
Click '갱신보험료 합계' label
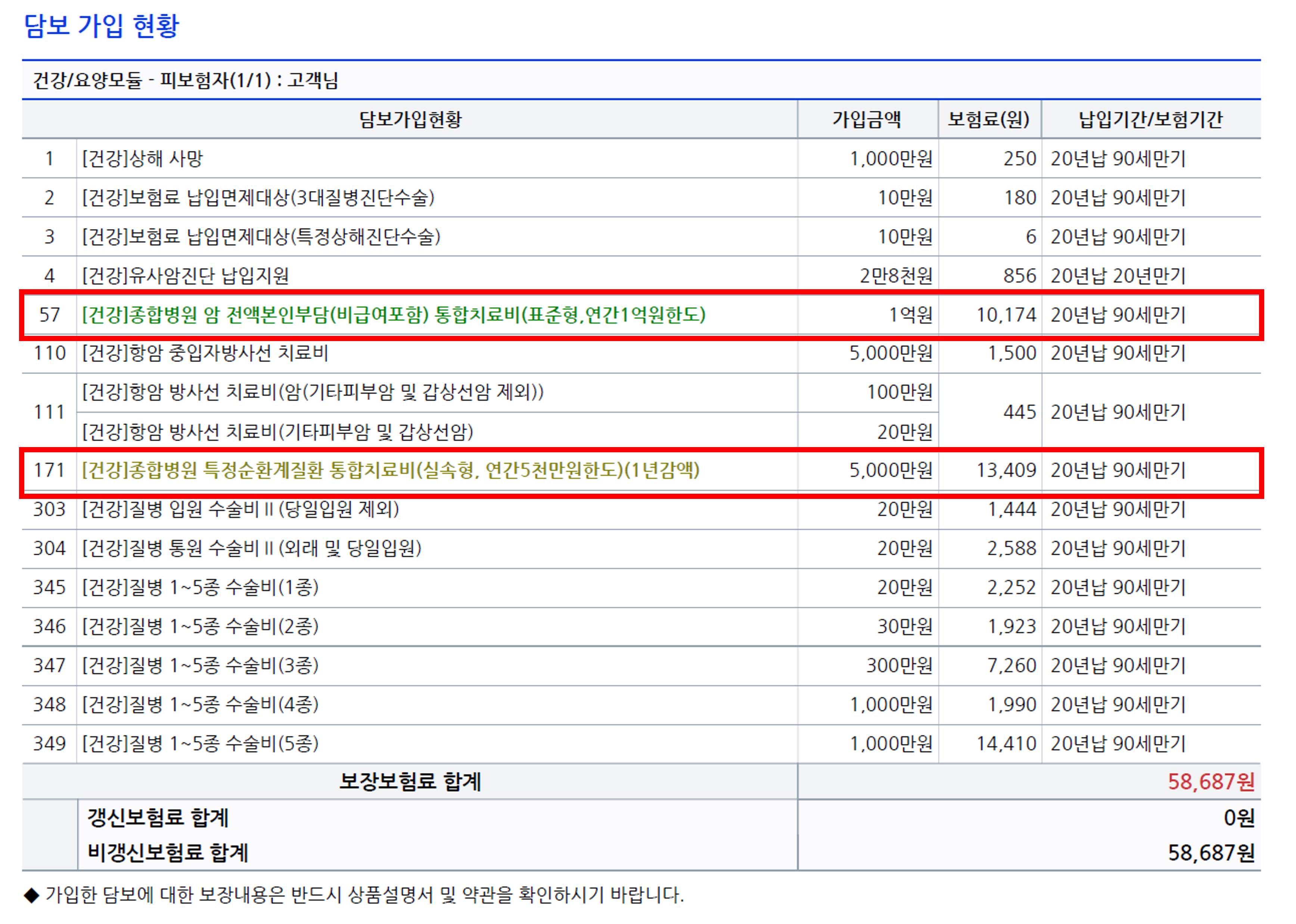pyautogui.click(x=158, y=818)
